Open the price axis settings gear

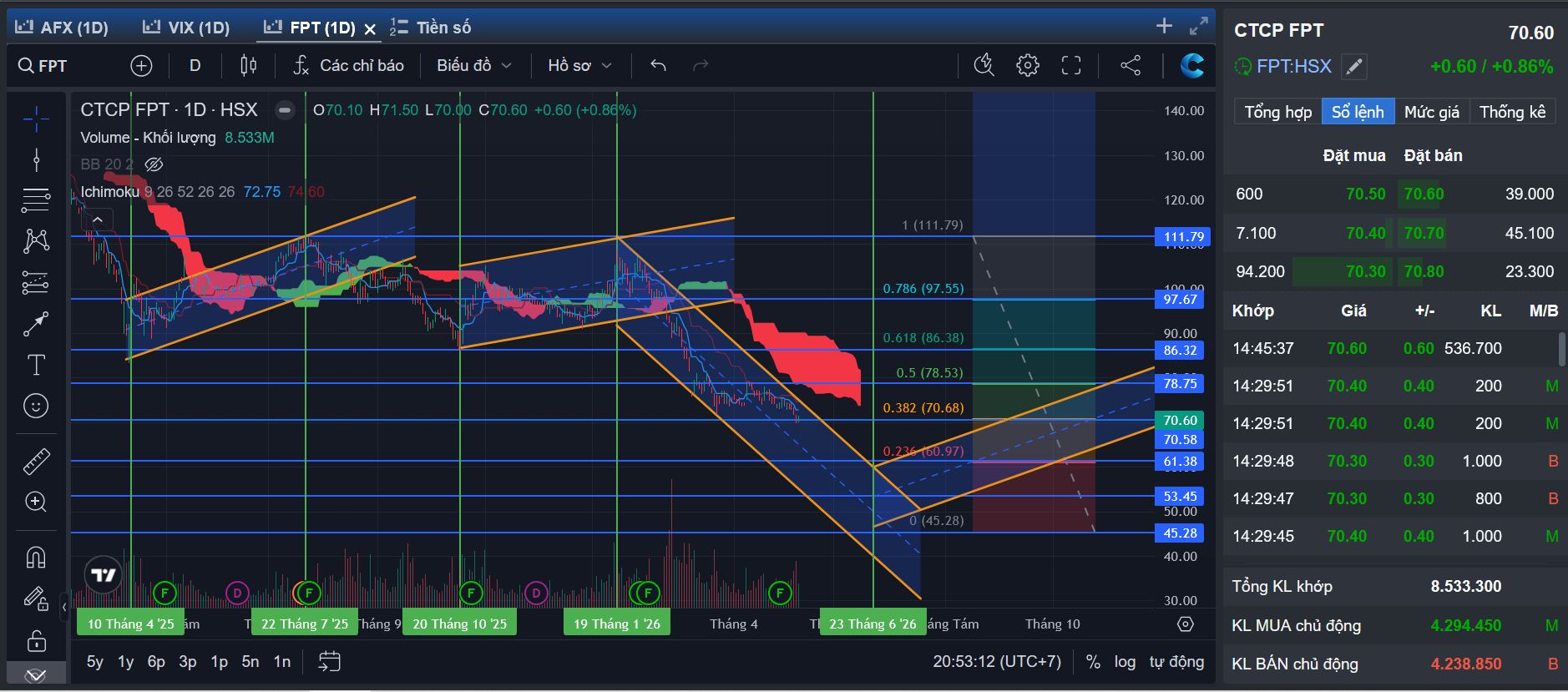pos(1186,624)
